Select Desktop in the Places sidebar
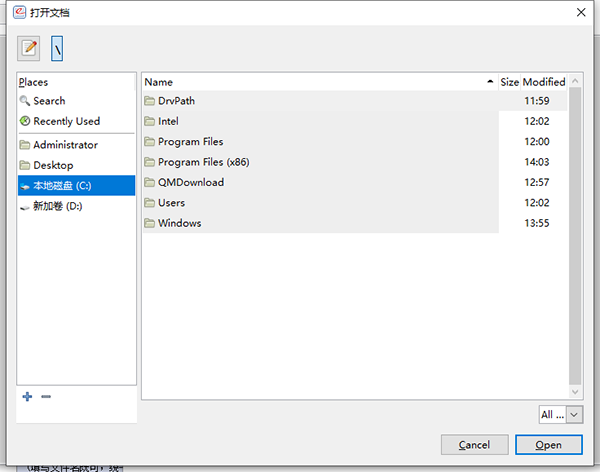Viewport: 600px width, 472px height. pos(53,165)
